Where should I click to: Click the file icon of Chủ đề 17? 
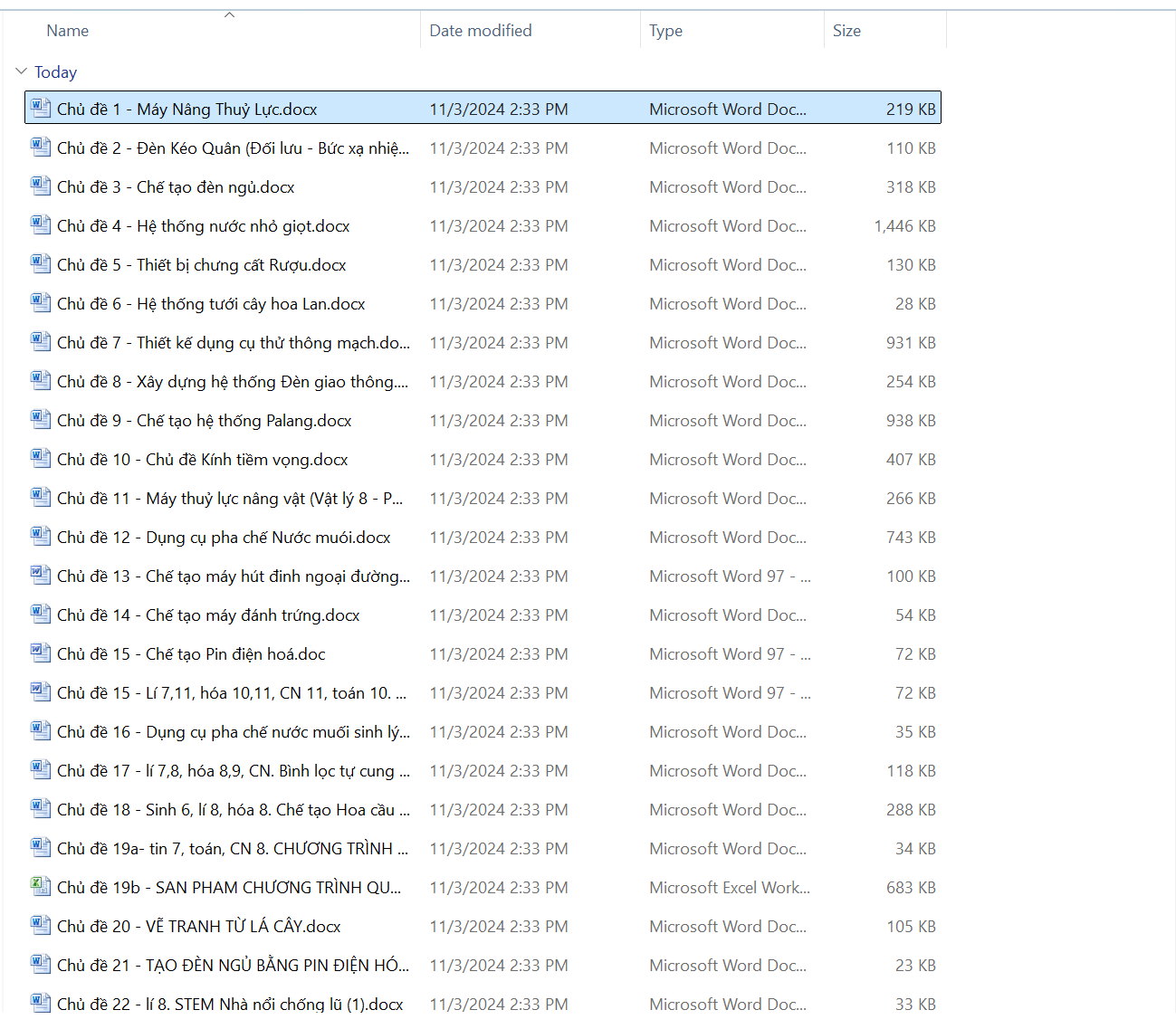pos(41,770)
